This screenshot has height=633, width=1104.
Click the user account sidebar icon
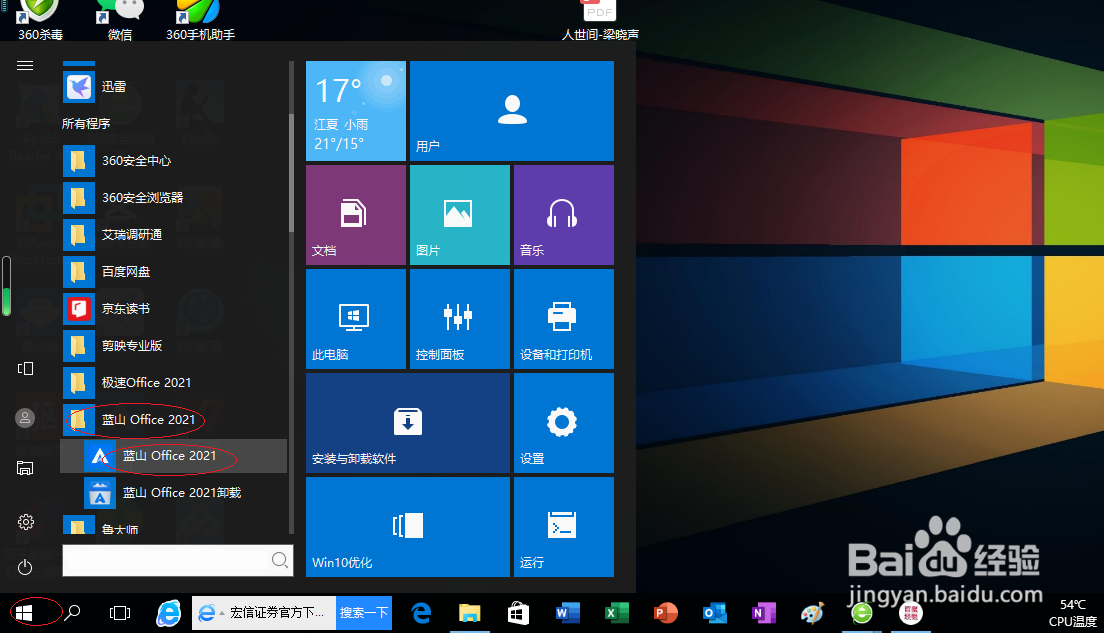coord(25,418)
